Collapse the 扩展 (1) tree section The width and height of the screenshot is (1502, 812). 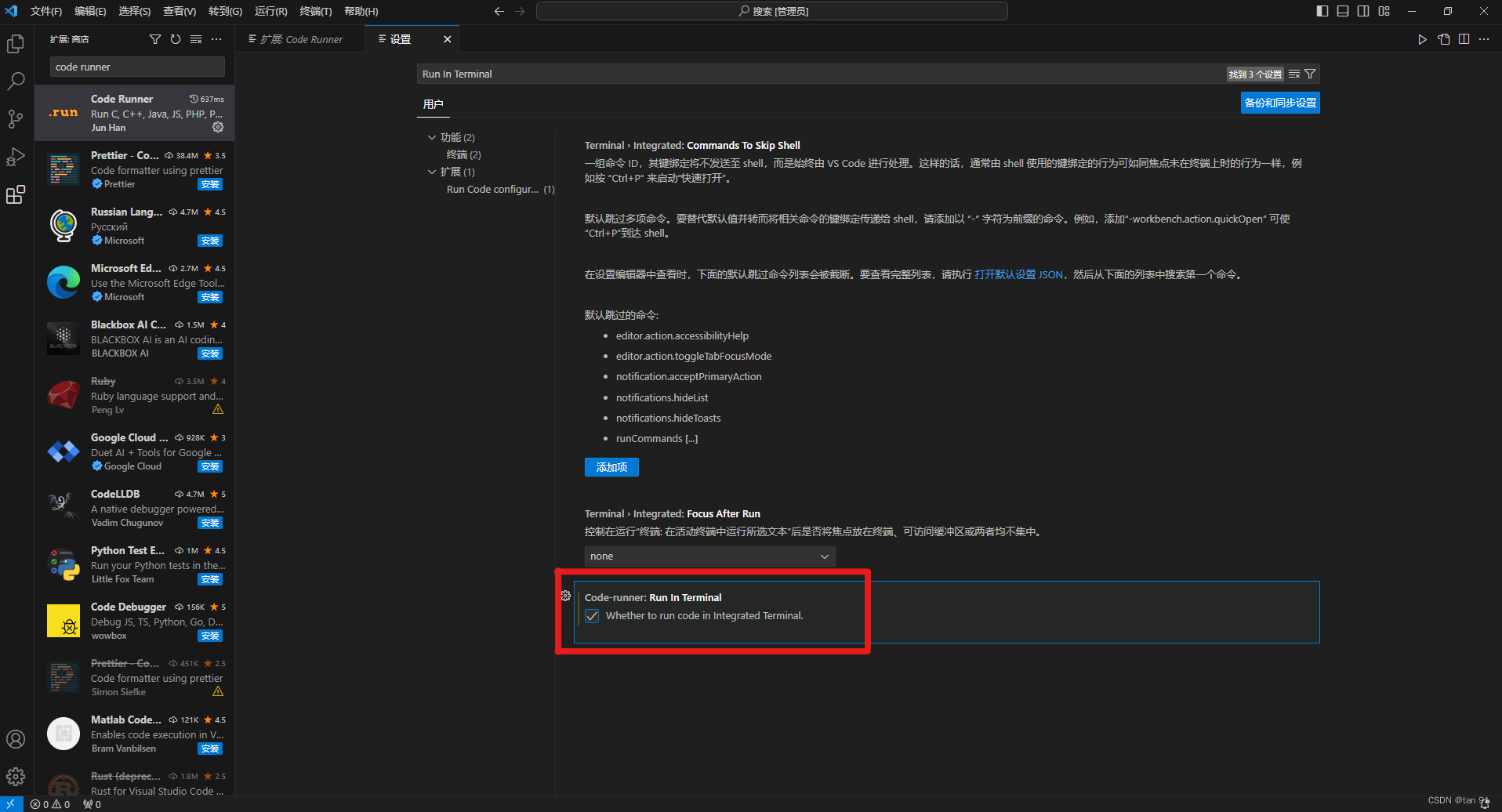pyautogui.click(x=432, y=172)
